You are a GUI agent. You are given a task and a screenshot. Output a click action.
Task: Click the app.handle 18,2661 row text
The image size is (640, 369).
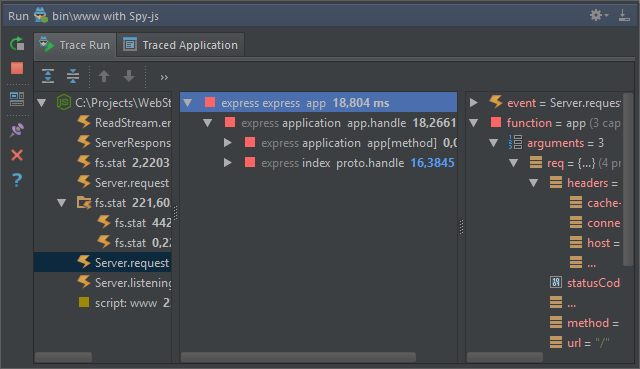tap(348, 123)
